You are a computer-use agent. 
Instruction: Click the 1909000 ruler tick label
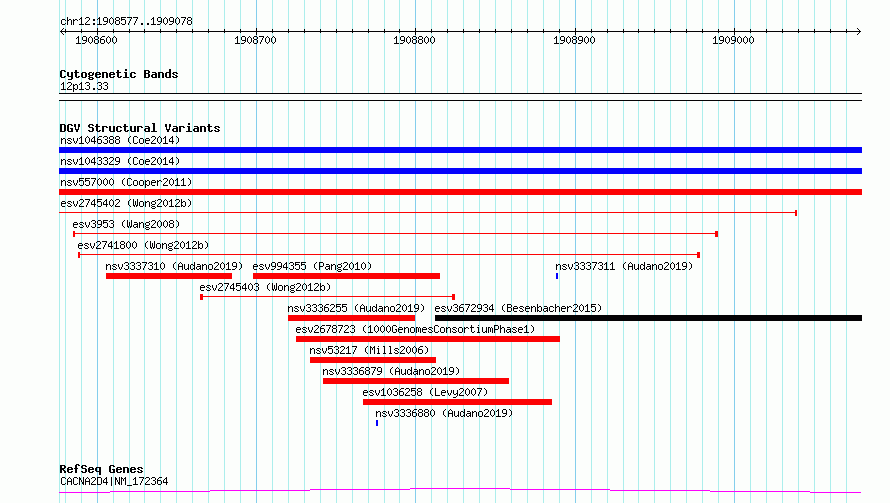tap(733, 40)
